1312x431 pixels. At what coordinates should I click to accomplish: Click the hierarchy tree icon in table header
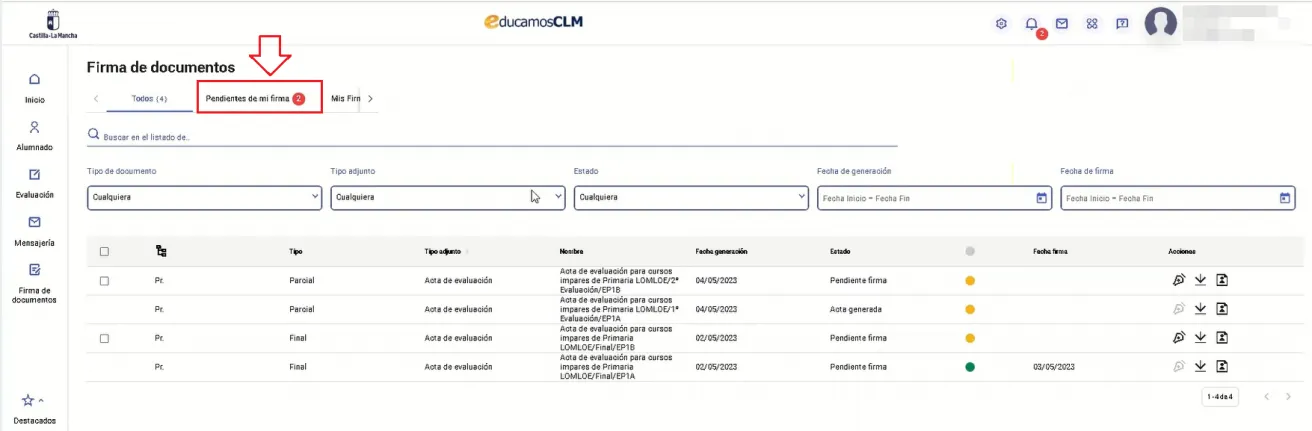161,251
